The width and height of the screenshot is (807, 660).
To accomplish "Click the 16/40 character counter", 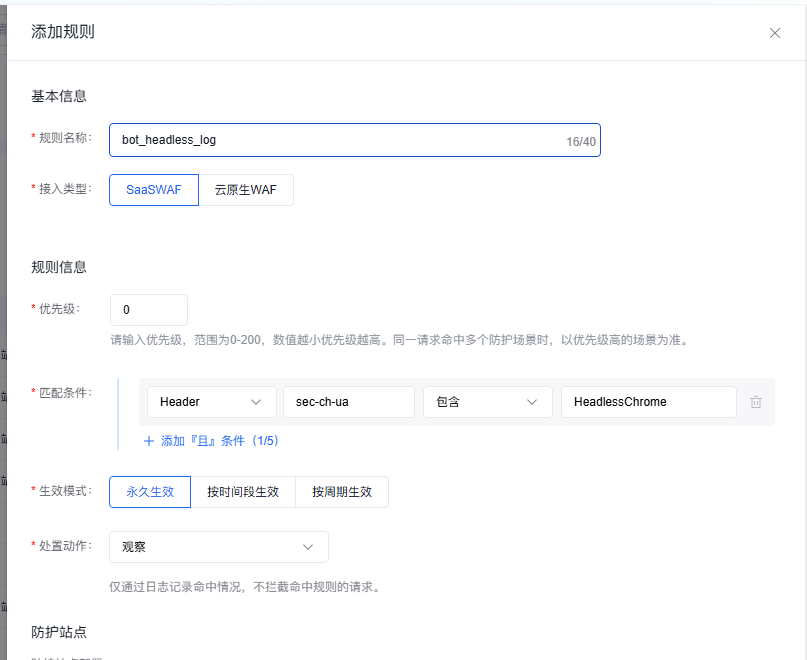I will pyautogui.click(x=581, y=142).
